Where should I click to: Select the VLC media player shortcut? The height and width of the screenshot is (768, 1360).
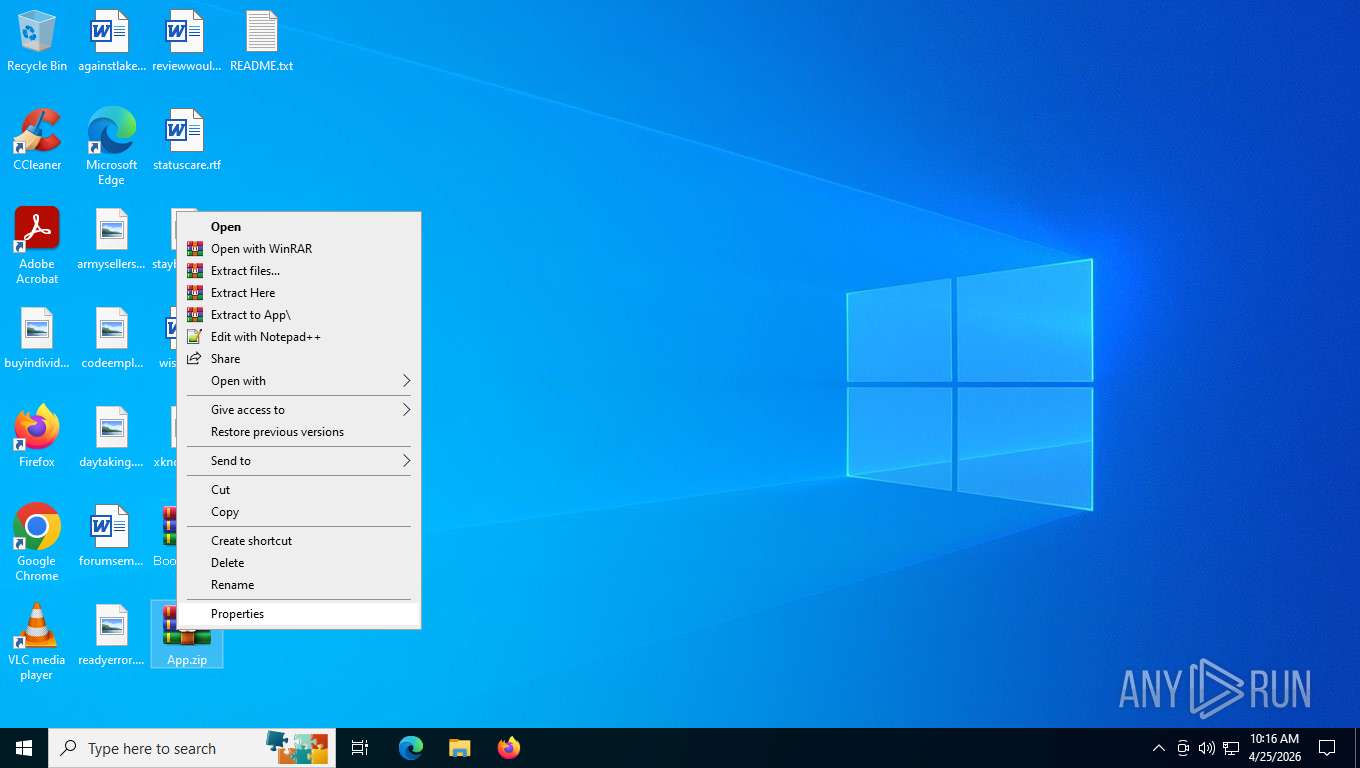tap(37, 642)
